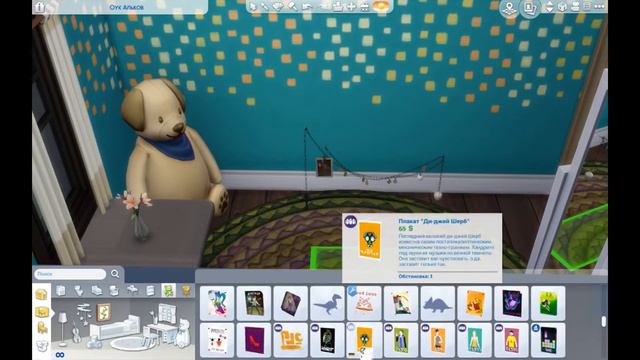Switch to Build house mode tab
The image size is (640, 360).
coord(42,294)
